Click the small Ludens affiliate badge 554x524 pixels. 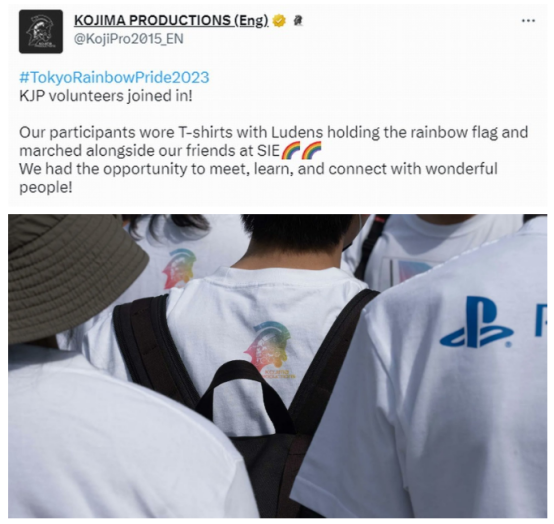pos(297,21)
